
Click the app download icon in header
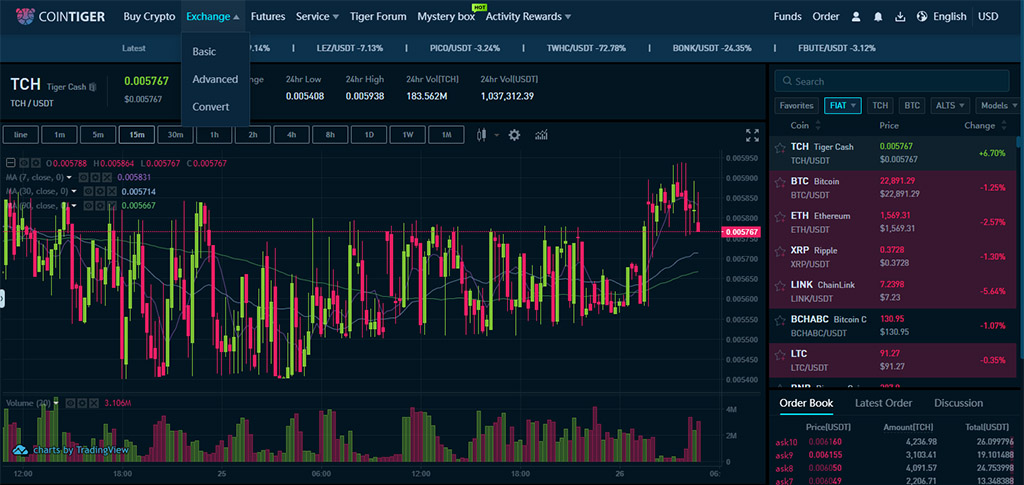(x=900, y=17)
